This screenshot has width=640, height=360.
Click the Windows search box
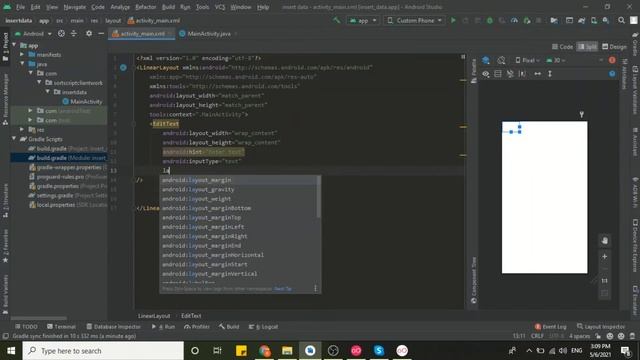pyautogui.click(x=103, y=351)
